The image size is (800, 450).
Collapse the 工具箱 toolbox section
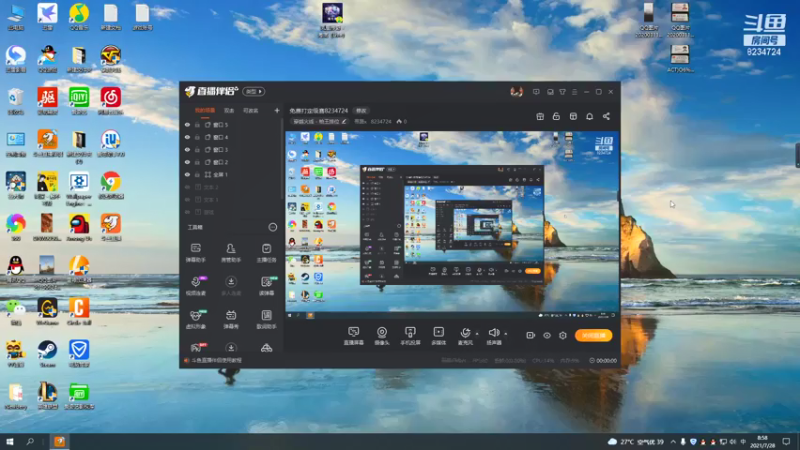coord(273,227)
